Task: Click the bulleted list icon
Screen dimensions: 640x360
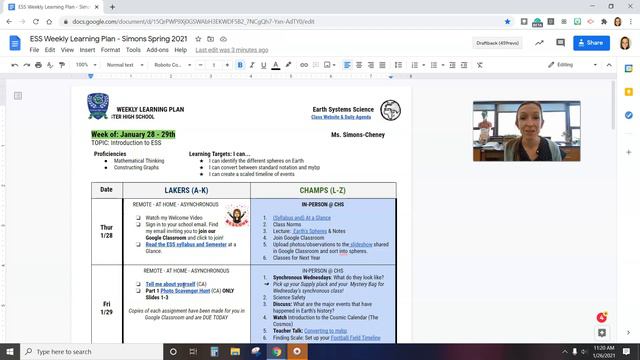Action: [x=434, y=65]
